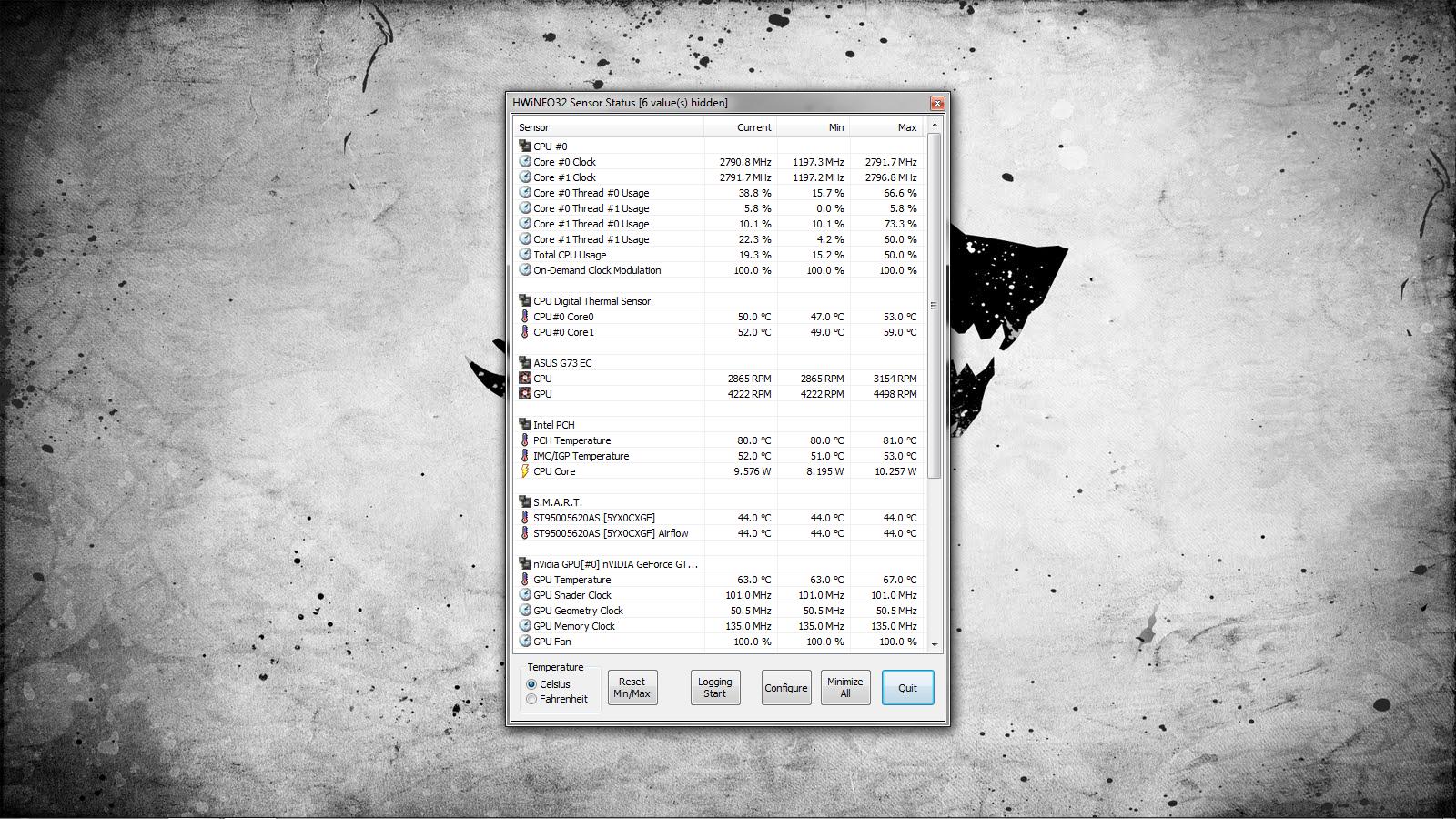Click the scrollbar up arrow
1456x819 pixels.
tap(934, 126)
